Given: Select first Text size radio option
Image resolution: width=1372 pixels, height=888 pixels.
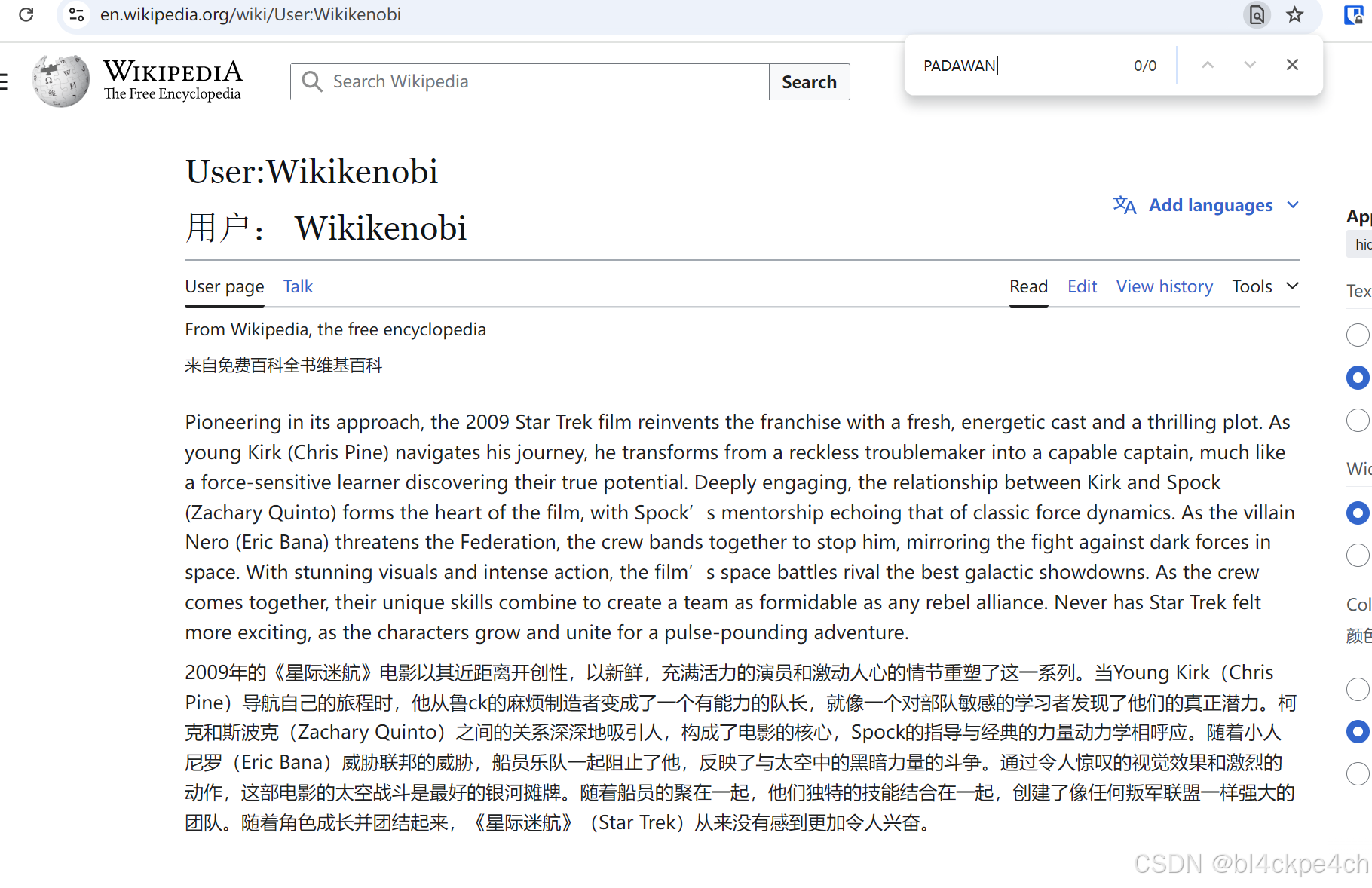Looking at the screenshot, I should click(1358, 335).
